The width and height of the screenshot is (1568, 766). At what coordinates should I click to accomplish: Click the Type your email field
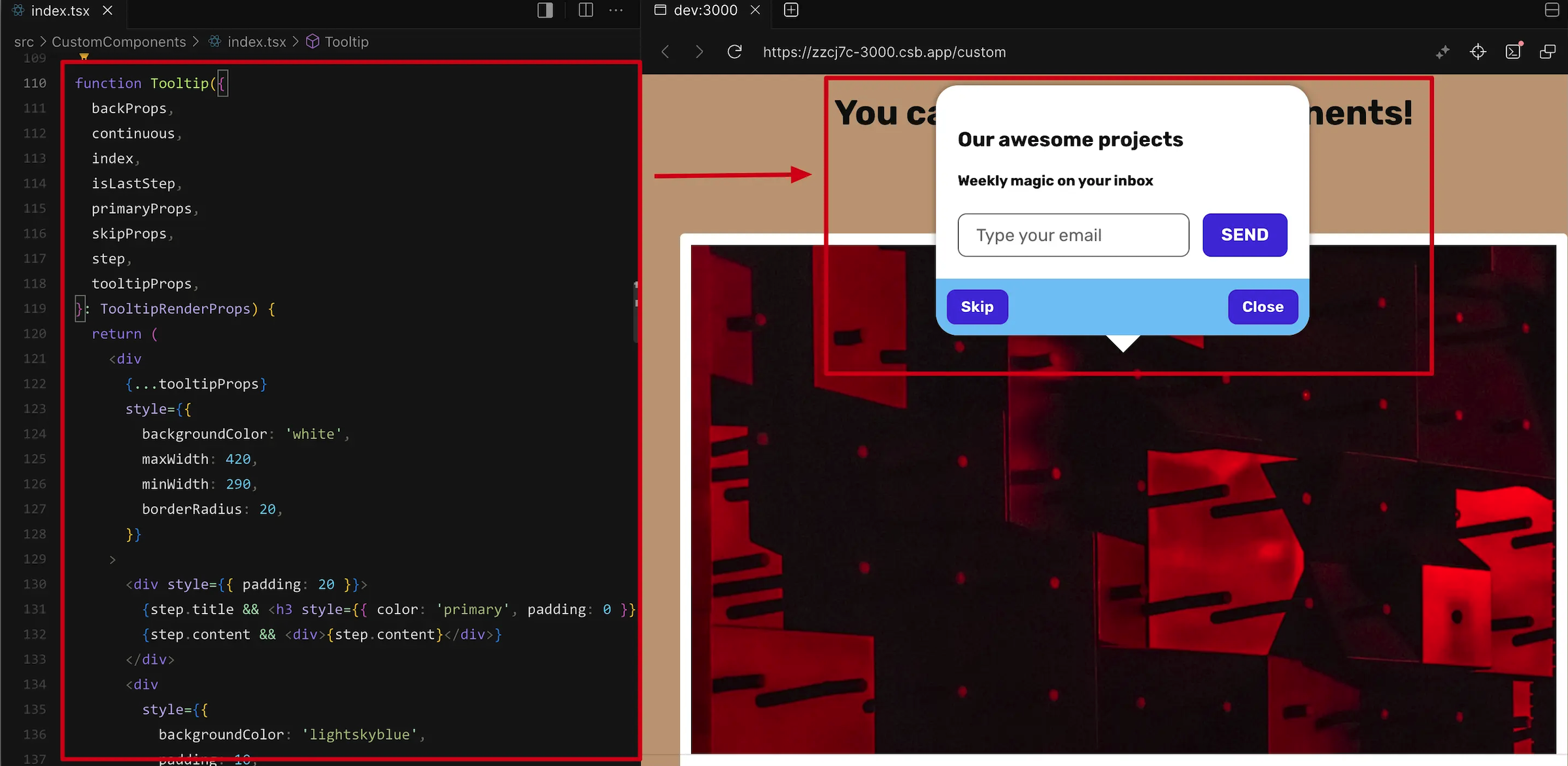pos(1073,235)
